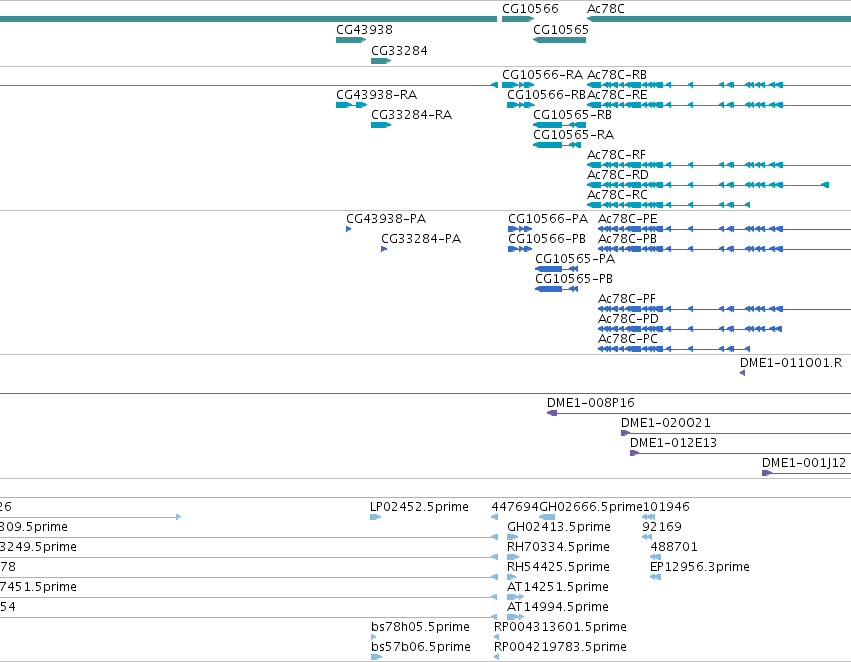
Task: Click the Ac78C-PC protein label
Action: point(627,339)
